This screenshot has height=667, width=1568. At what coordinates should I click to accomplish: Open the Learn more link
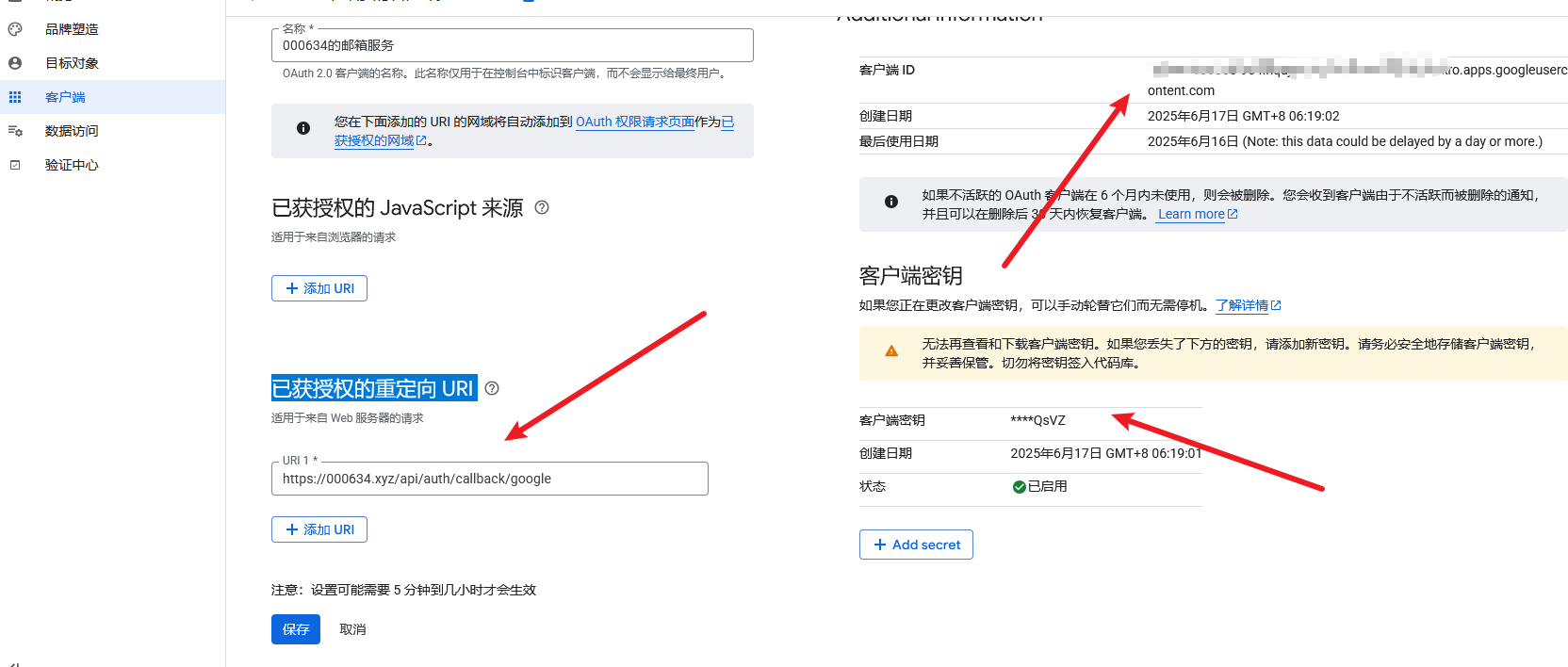pyautogui.click(x=1191, y=214)
